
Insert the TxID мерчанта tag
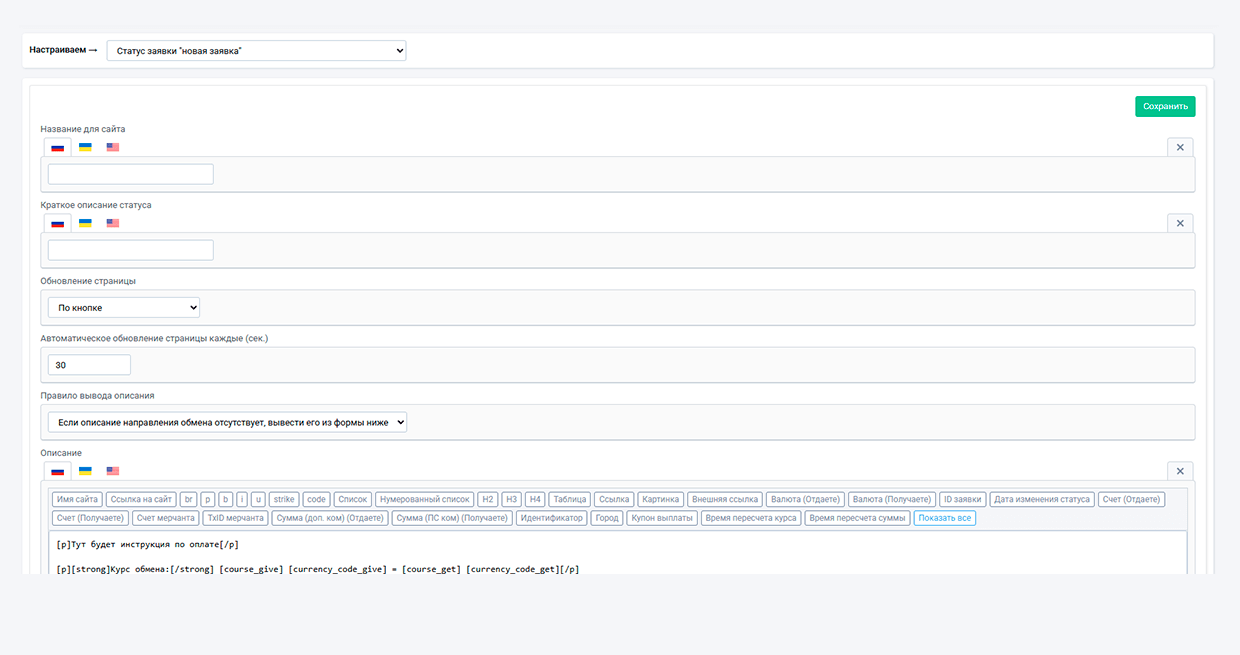coord(235,518)
